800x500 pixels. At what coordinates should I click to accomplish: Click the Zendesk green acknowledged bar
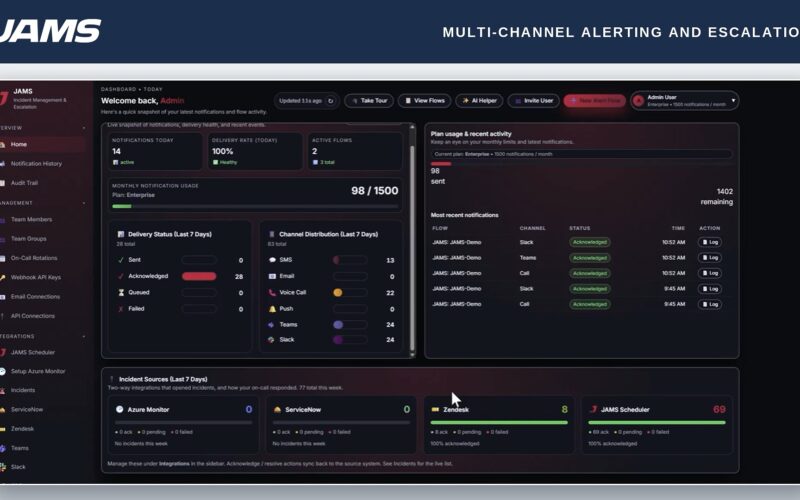[499, 422]
